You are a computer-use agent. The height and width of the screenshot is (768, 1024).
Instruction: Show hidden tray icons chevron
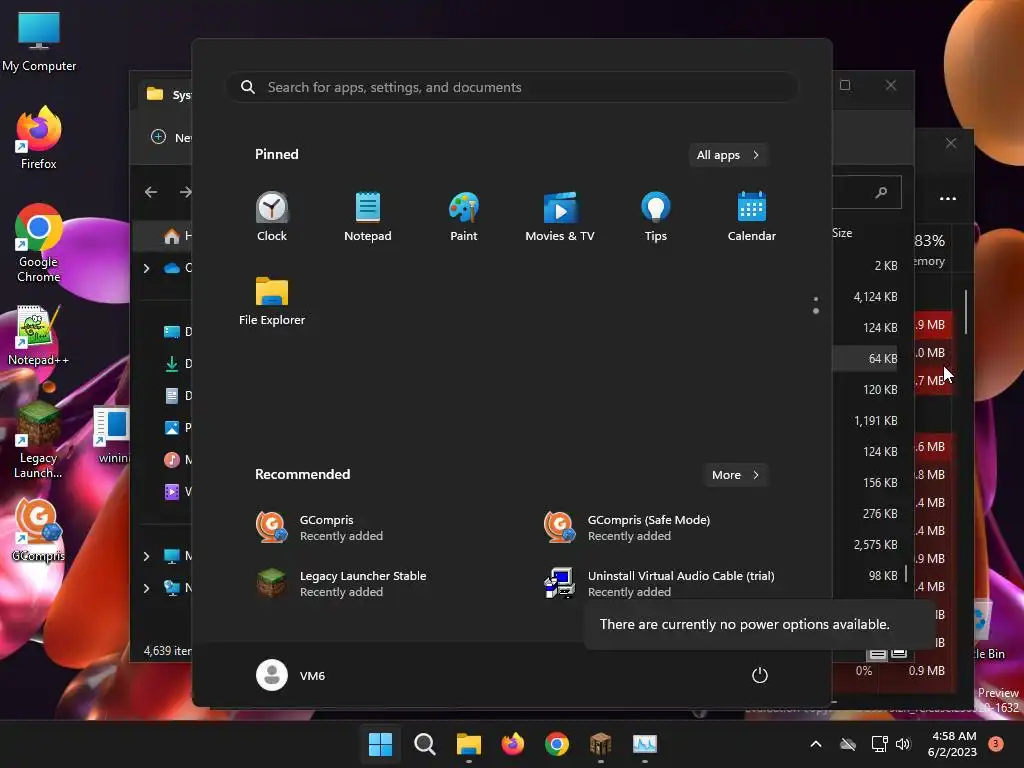coord(816,744)
